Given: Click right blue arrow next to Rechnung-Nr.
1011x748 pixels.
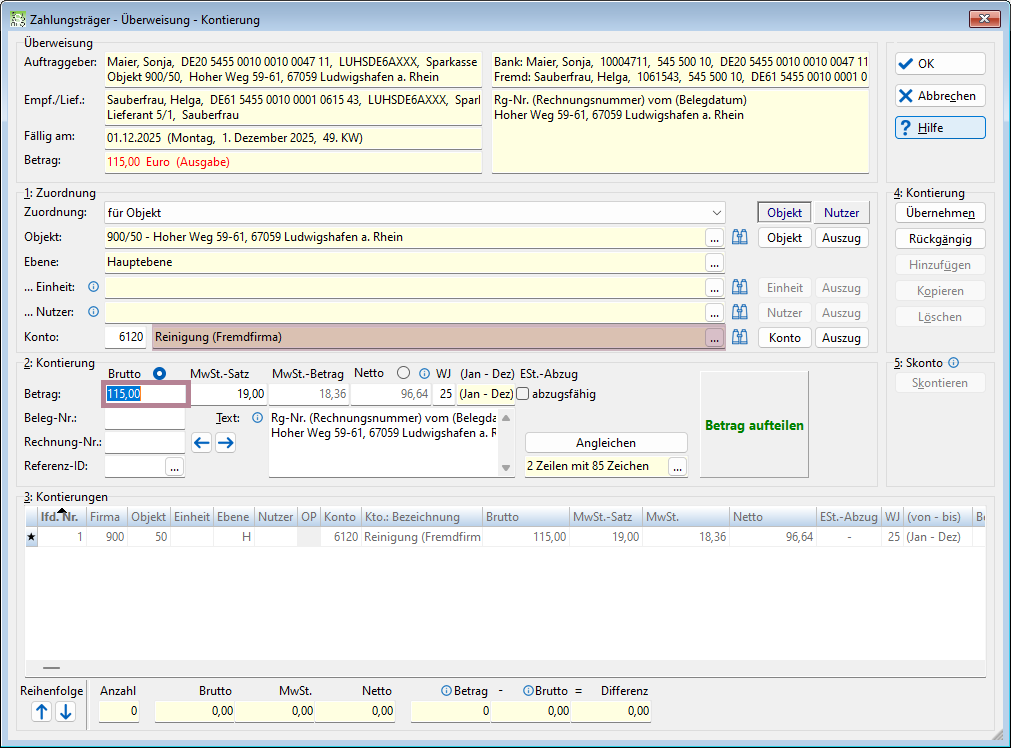Looking at the screenshot, I should point(225,442).
